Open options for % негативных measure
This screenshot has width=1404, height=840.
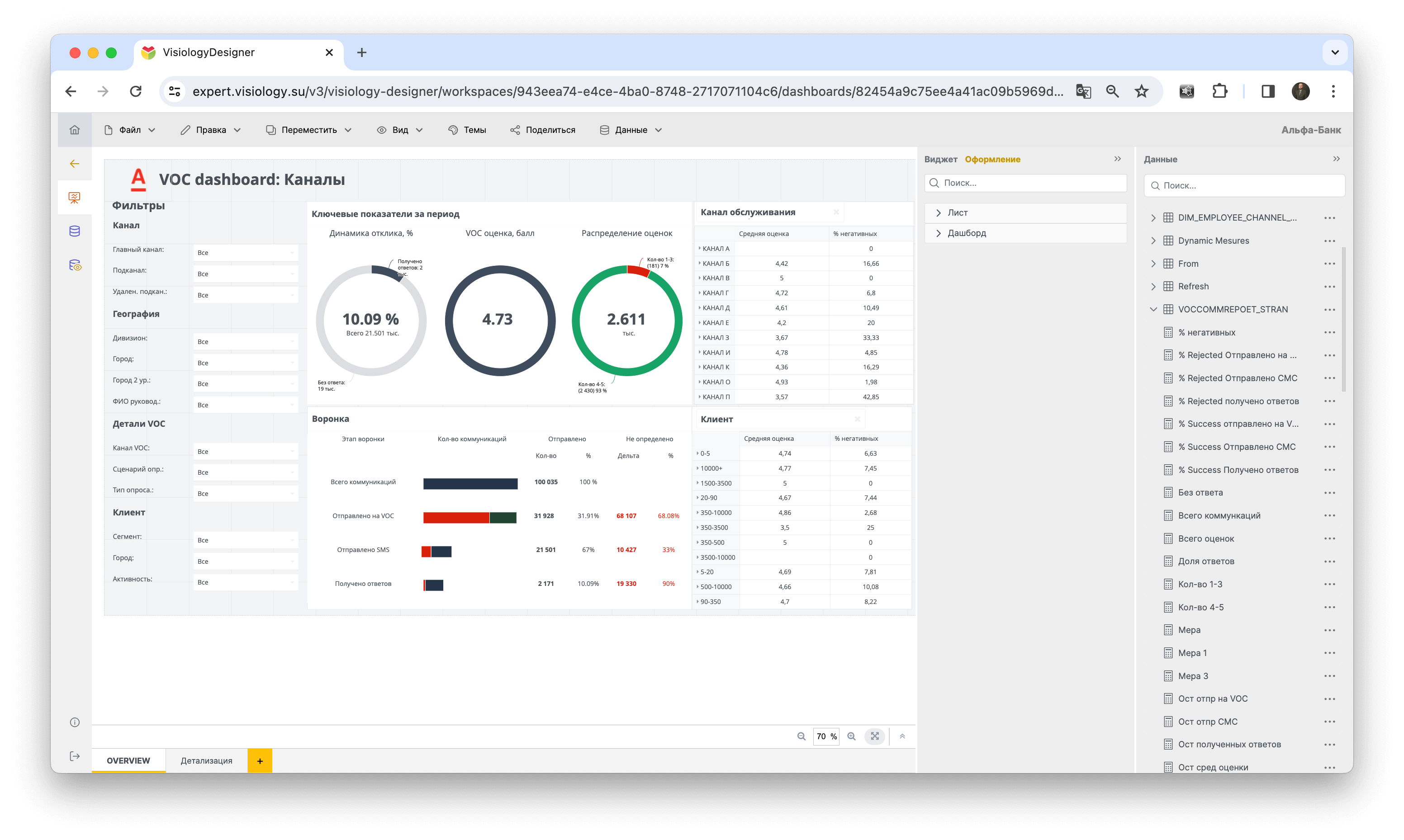1330,332
